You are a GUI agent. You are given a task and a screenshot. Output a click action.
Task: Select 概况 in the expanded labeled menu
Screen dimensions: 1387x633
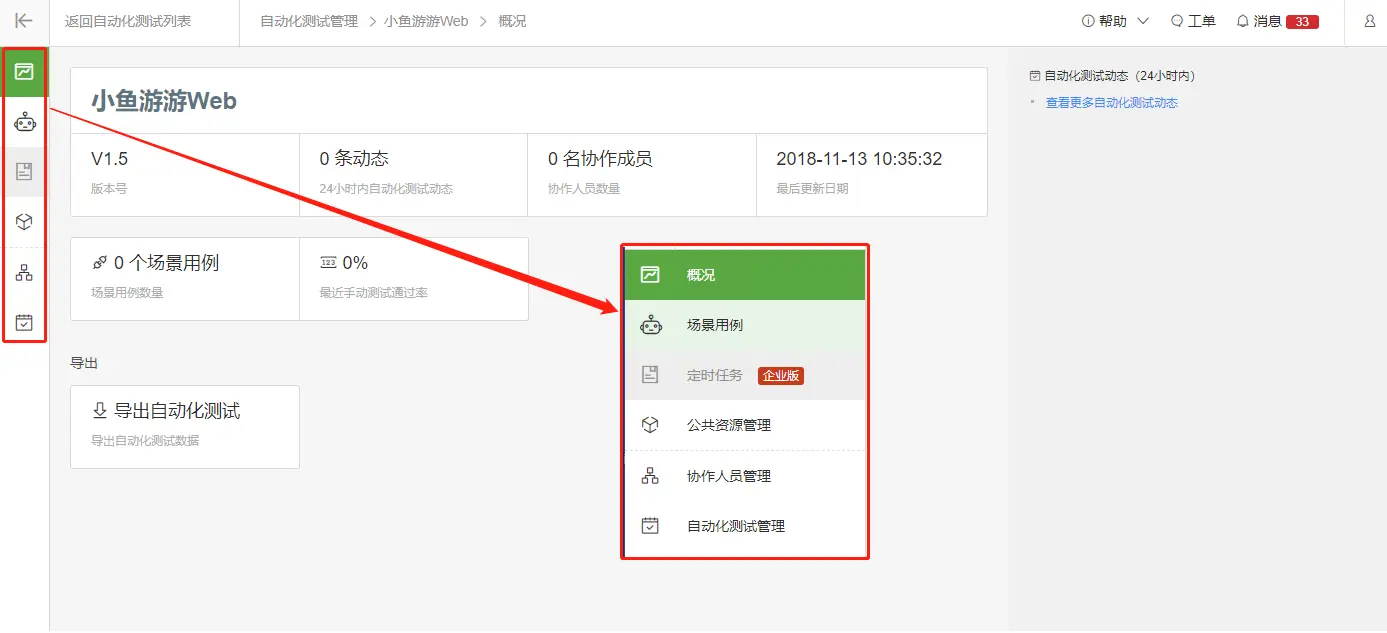[744, 275]
